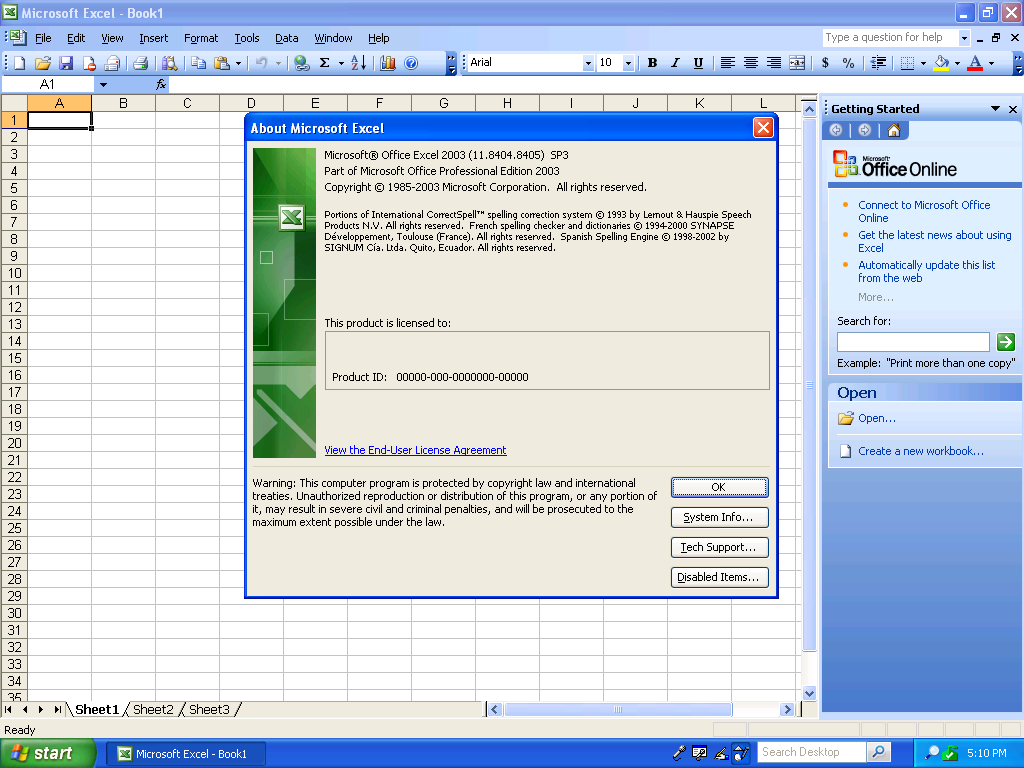Viewport: 1024px width, 768px height.
Task: Switch to the Sheet2 tab
Action: coord(153,710)
